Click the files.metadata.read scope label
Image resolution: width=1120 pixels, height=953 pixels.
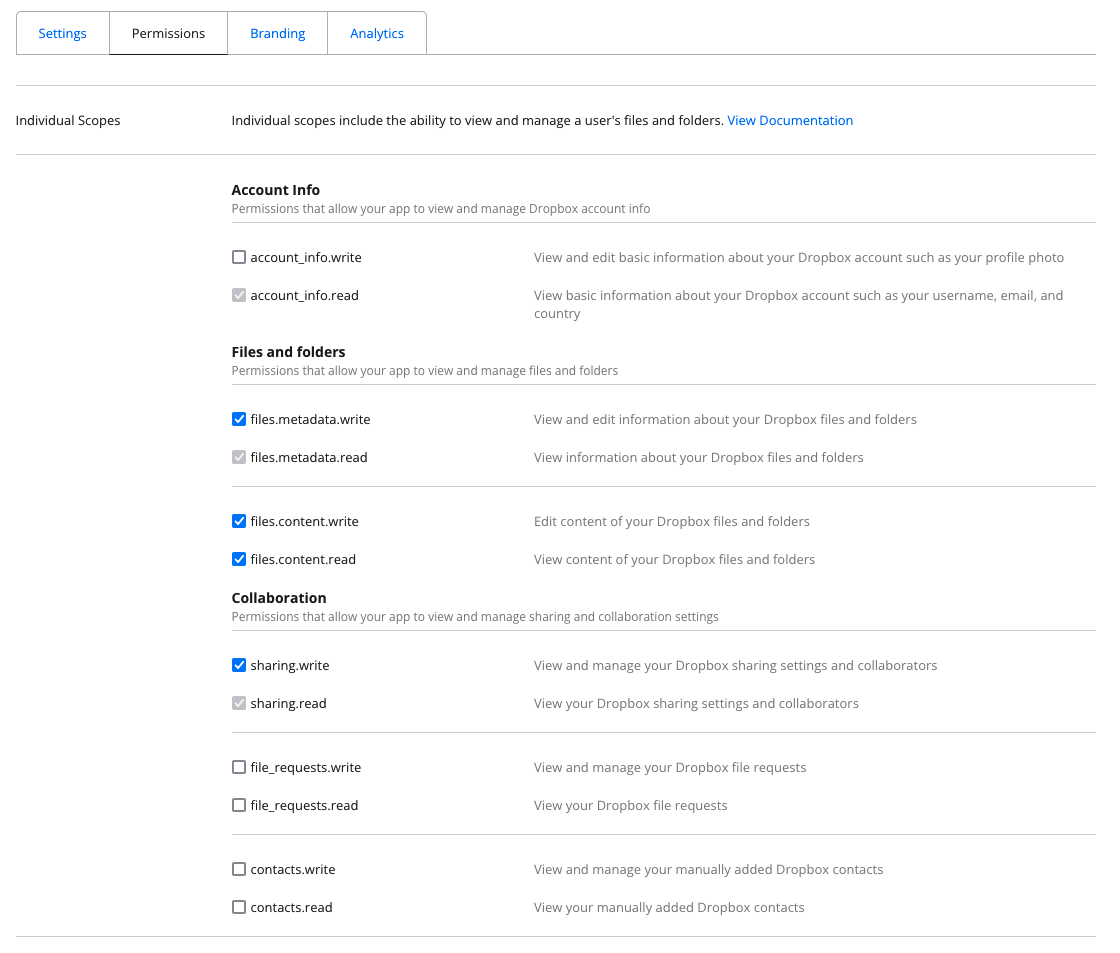(x=309, y=458)
